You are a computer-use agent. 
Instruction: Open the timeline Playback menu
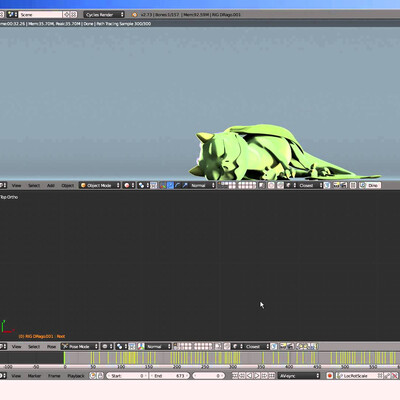pyautogui.click(x=76, y=376)
